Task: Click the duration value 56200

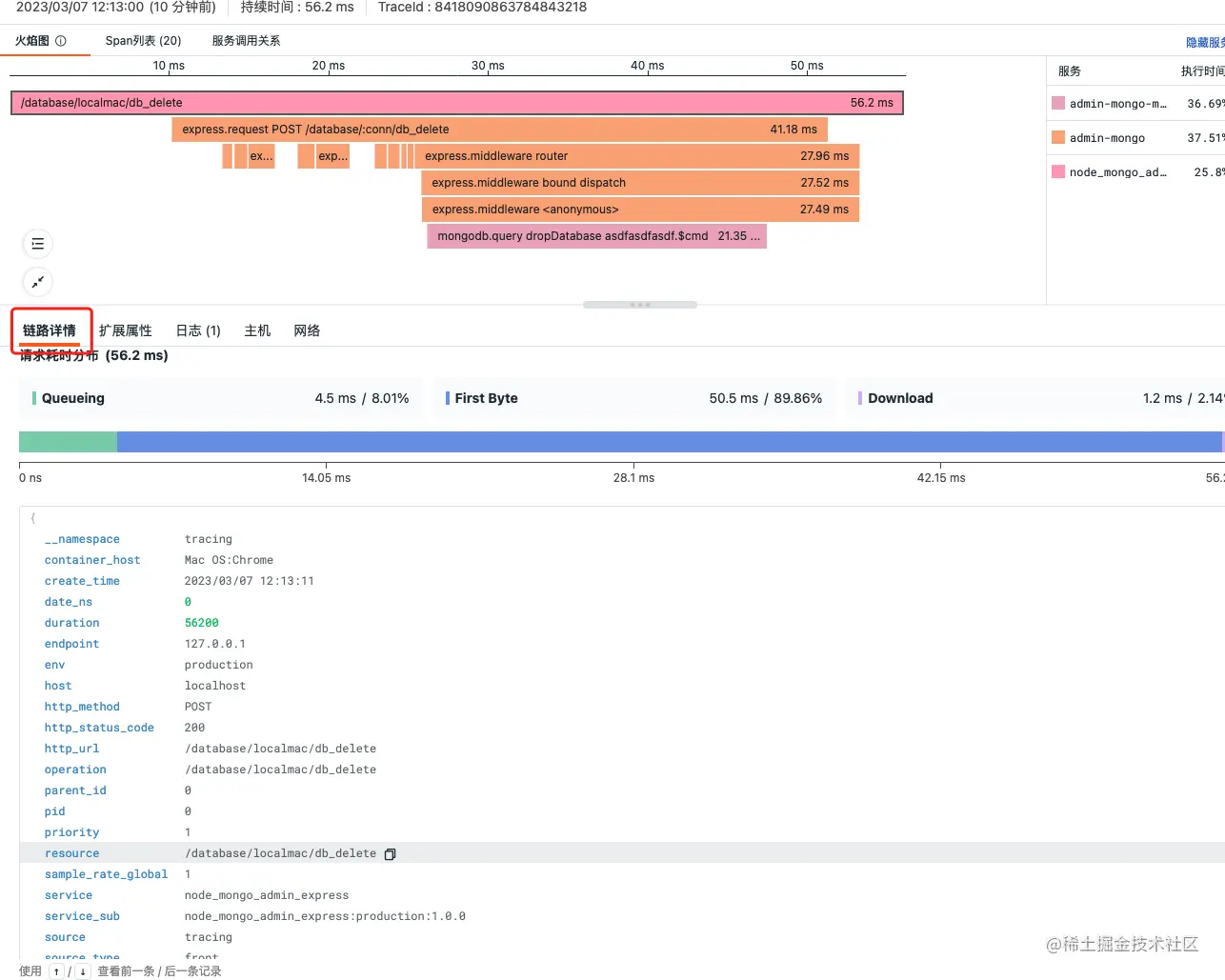Action: pos(201,623)
